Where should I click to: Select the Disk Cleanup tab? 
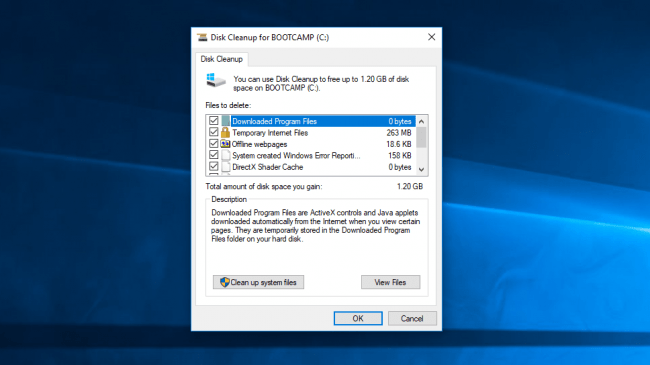(x=222, y=59)
